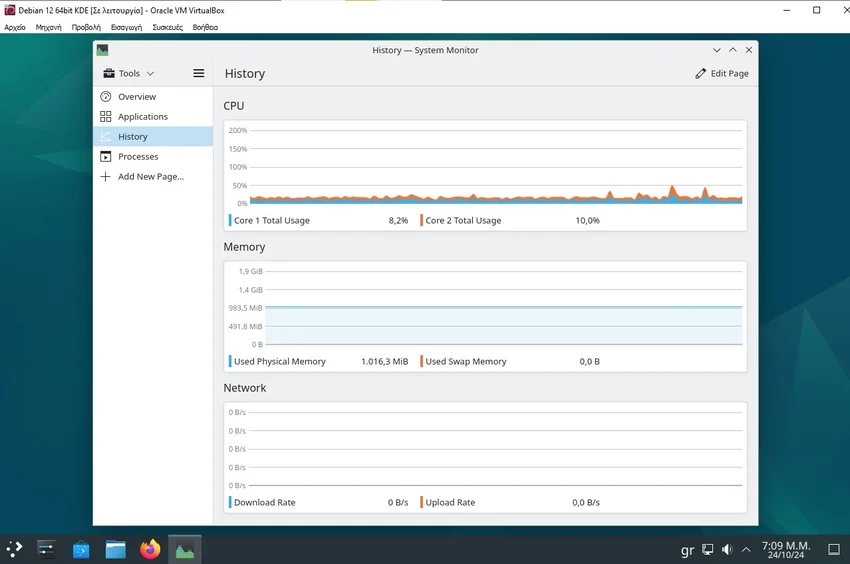Click System Monitor taskbar entry
Screen dimensions: 850x564
click(x=185, y=549)
